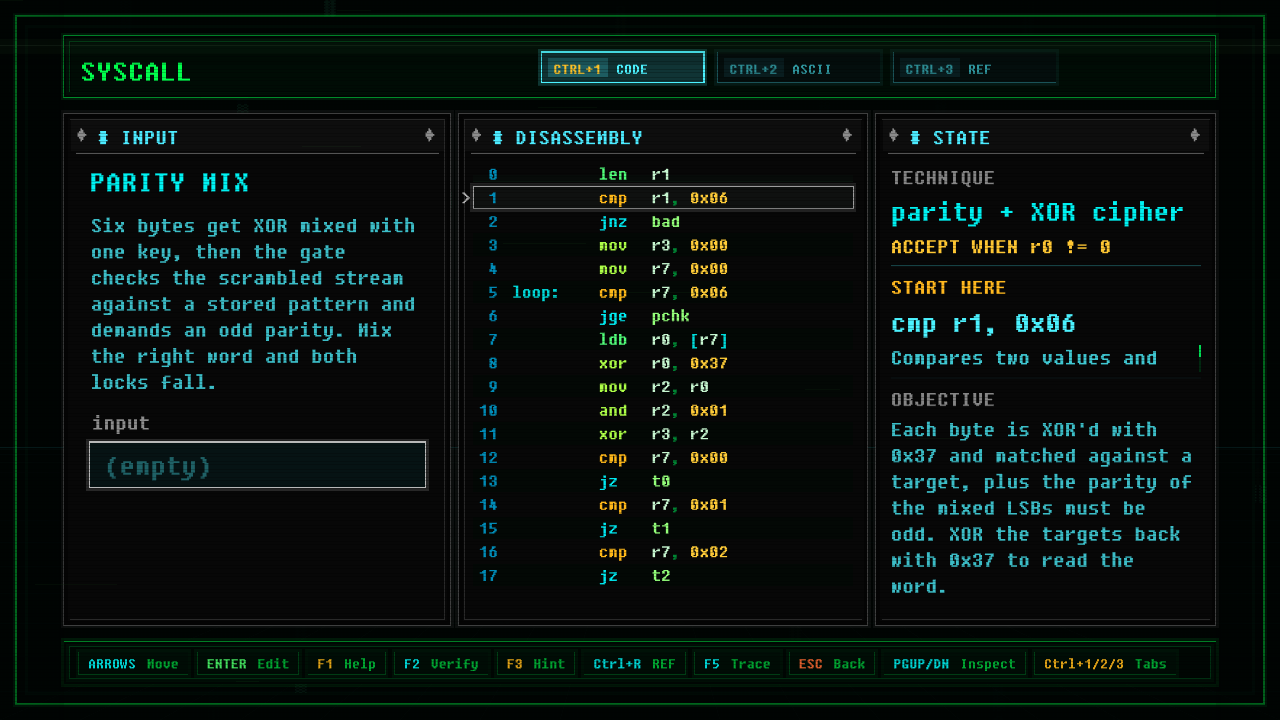Select line 3 'mov r3, 0x00'

pyautogui.click(x=663, y=245)
